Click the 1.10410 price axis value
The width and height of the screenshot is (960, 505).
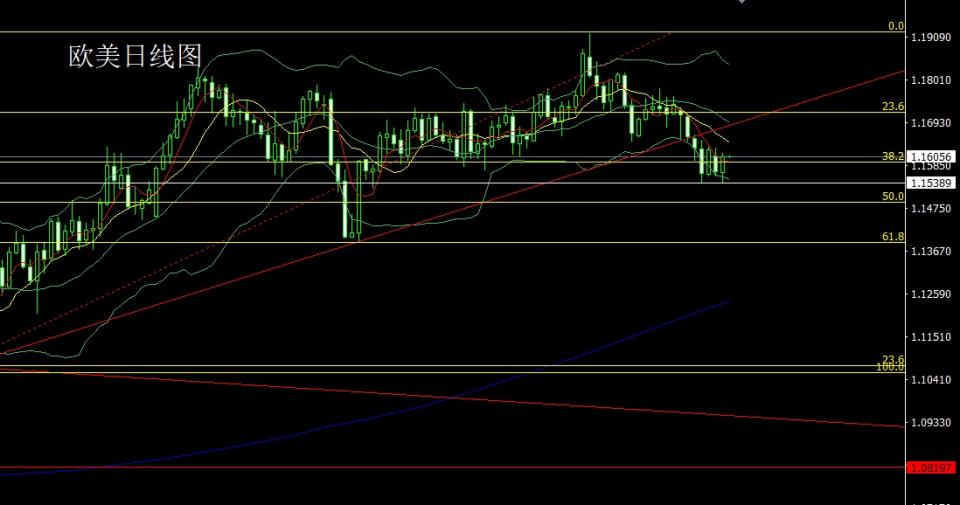click(930, 380)
